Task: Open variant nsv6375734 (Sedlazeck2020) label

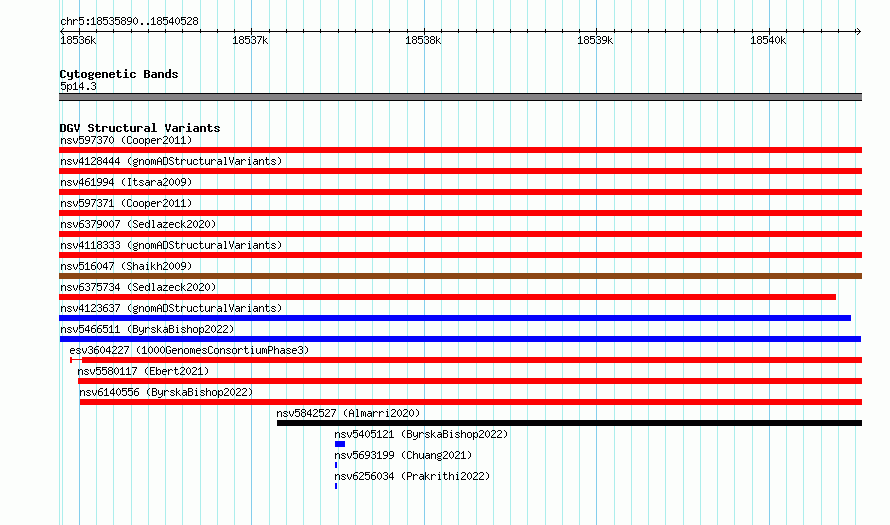Action: point(138,287)
